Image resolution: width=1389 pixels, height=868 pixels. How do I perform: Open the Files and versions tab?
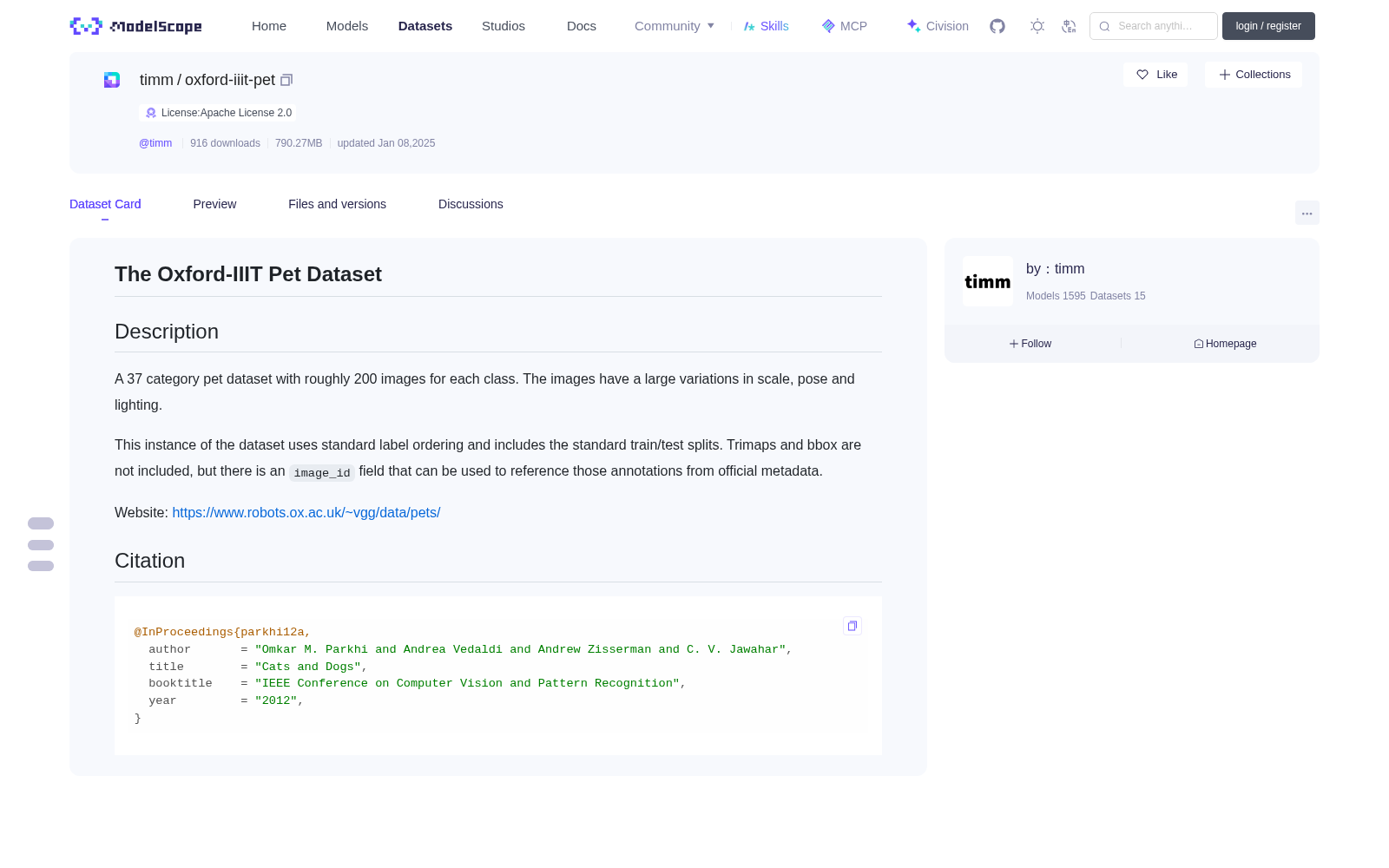tap(337, 204)
